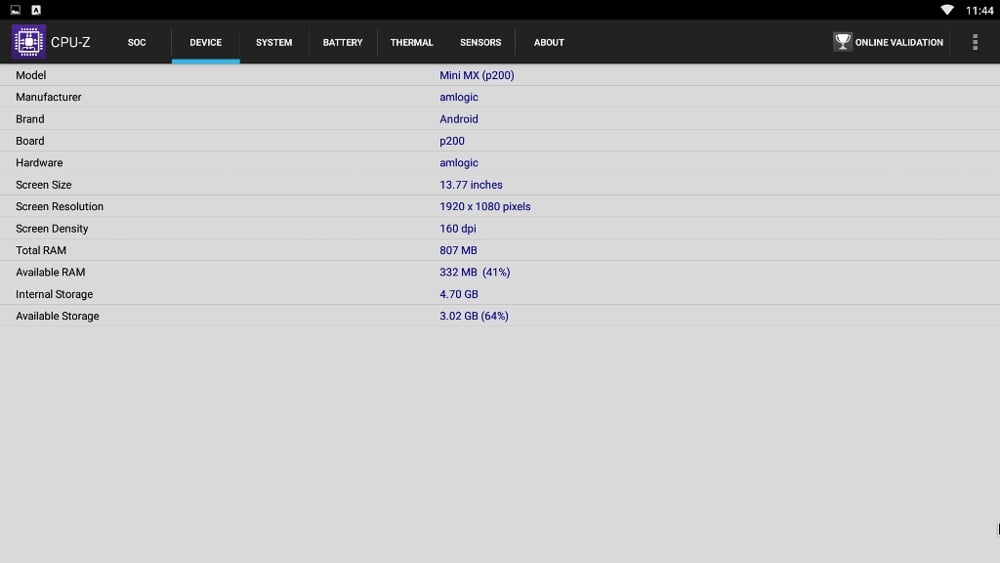Click the value 4.70 GB
Image resolution: width=1000 pixels, height=563 pixels.
tap(459, 294)
